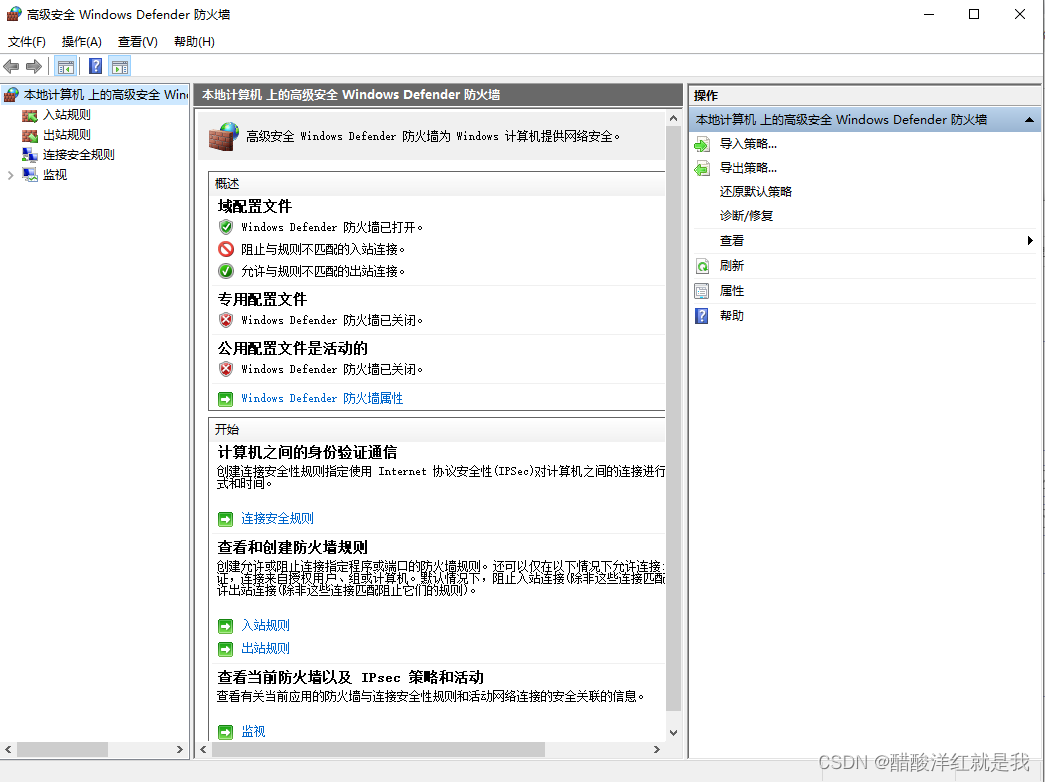Open the 帮助(H) menu
Viewport: 1045px width, 782px height.
click(194, 41)
